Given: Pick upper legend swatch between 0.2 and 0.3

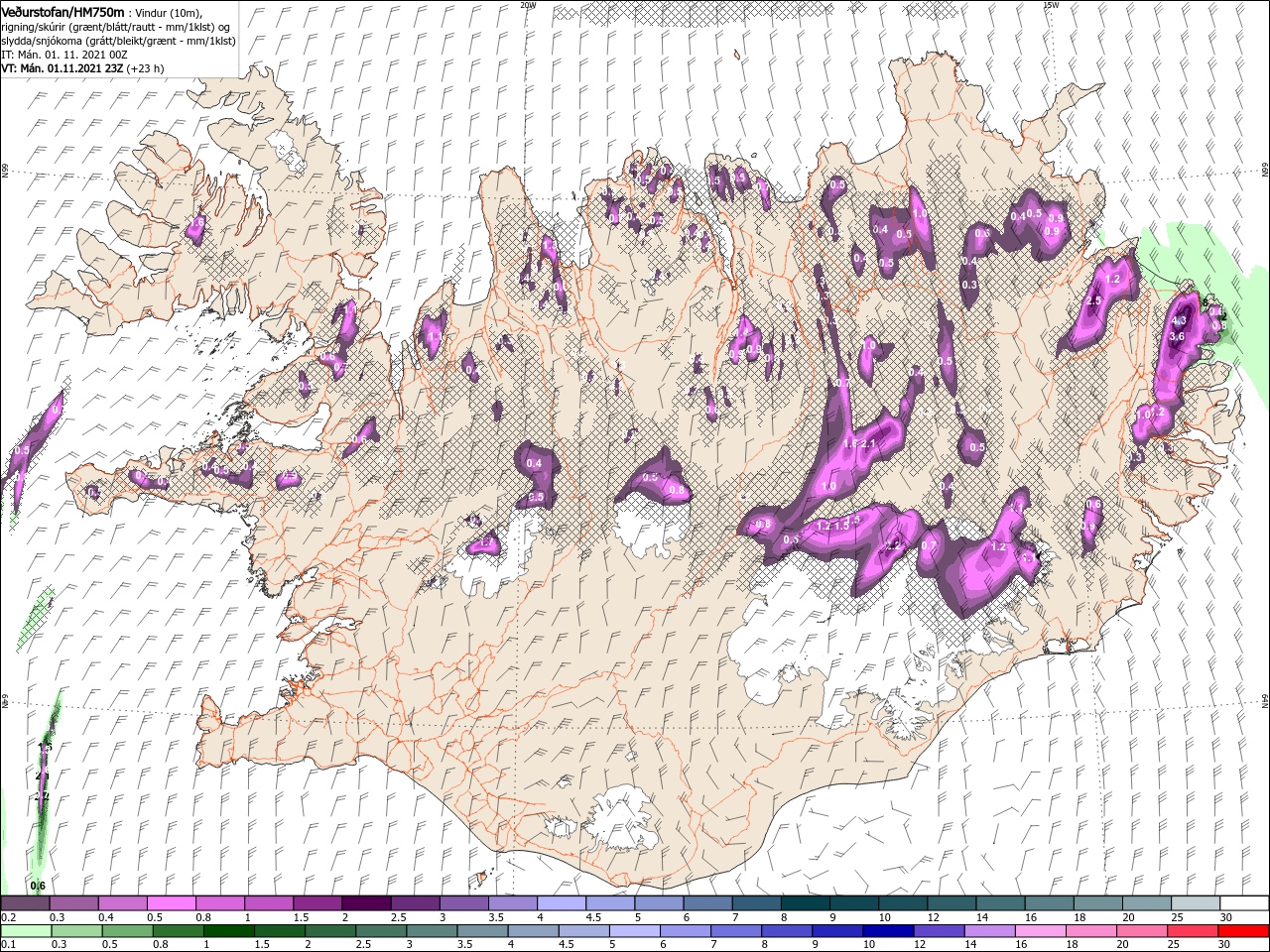Looking at the screenshot, I should 27,903.
